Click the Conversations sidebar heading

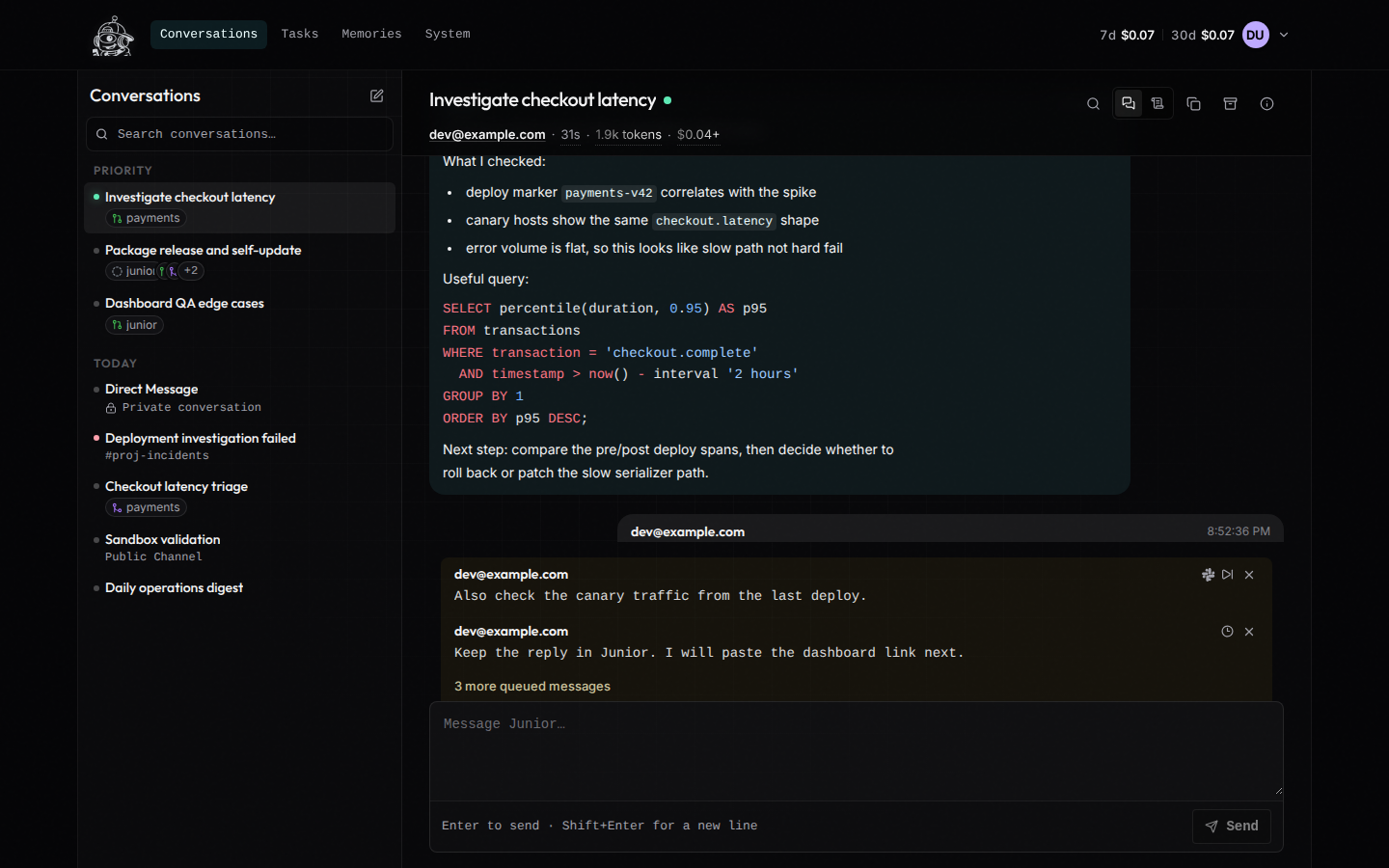145,95
